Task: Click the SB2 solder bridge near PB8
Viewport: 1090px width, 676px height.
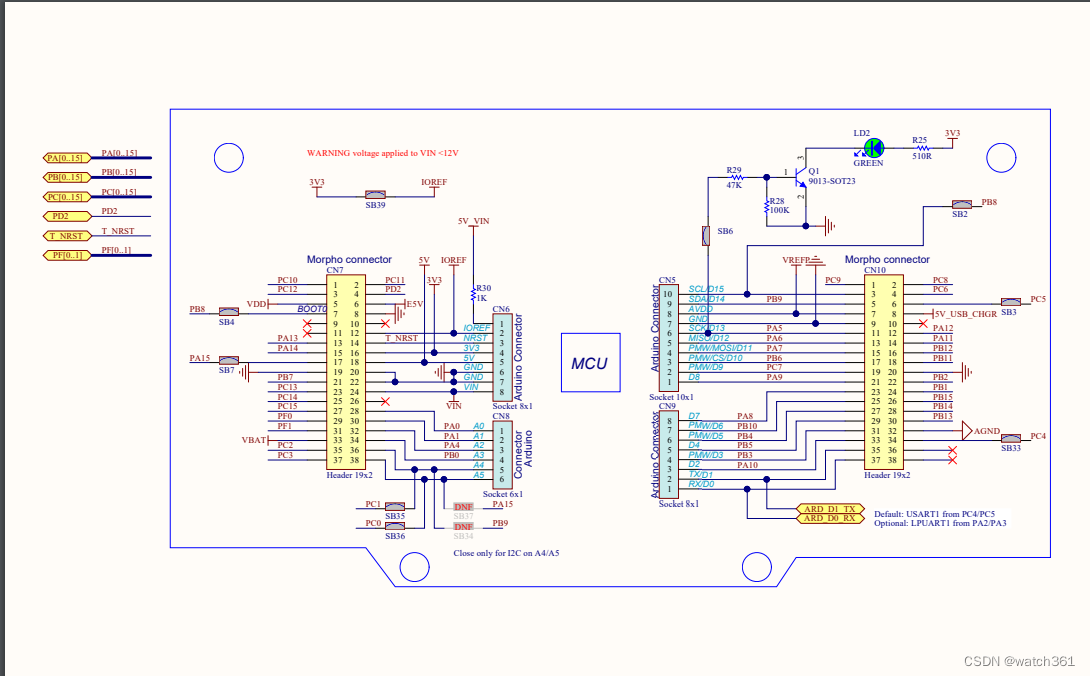Action: click(961, 204)
